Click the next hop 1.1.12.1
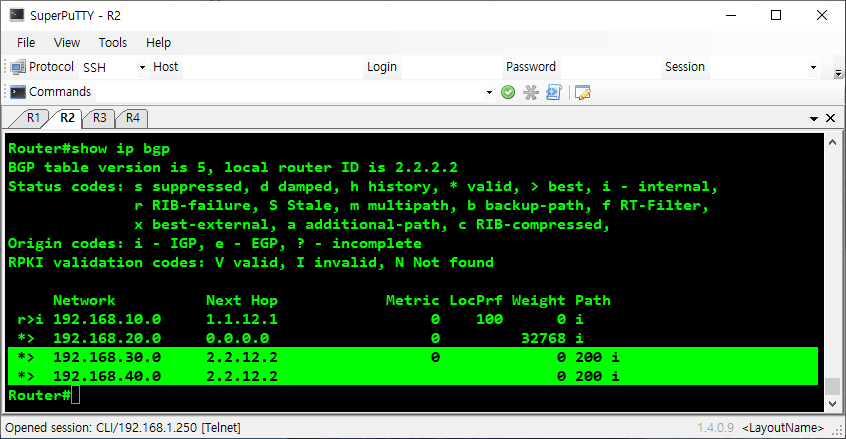The height and width of the screenshot is (439, 846). pyautogui.click(x=242, y=319)
